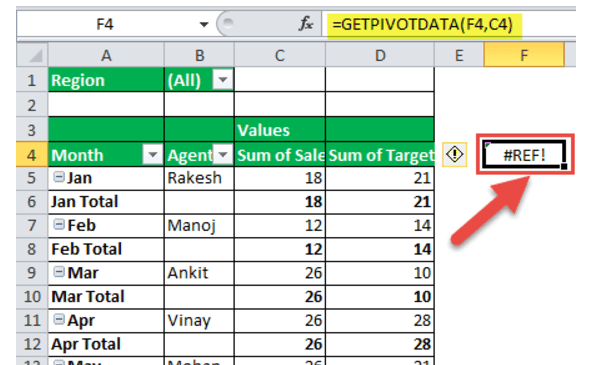Screen dimensions: 603x365
Task: Collapse the Mar group minus icon
Action: 58,272
